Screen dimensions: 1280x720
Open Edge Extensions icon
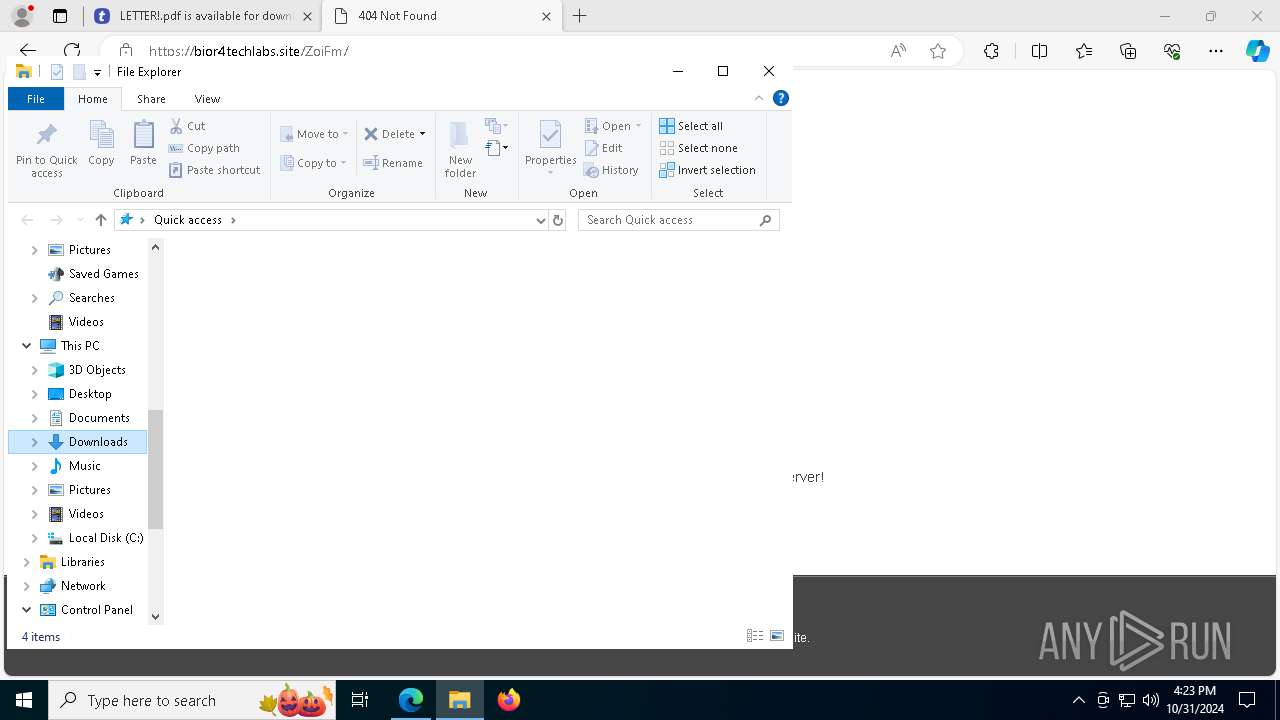991,51
